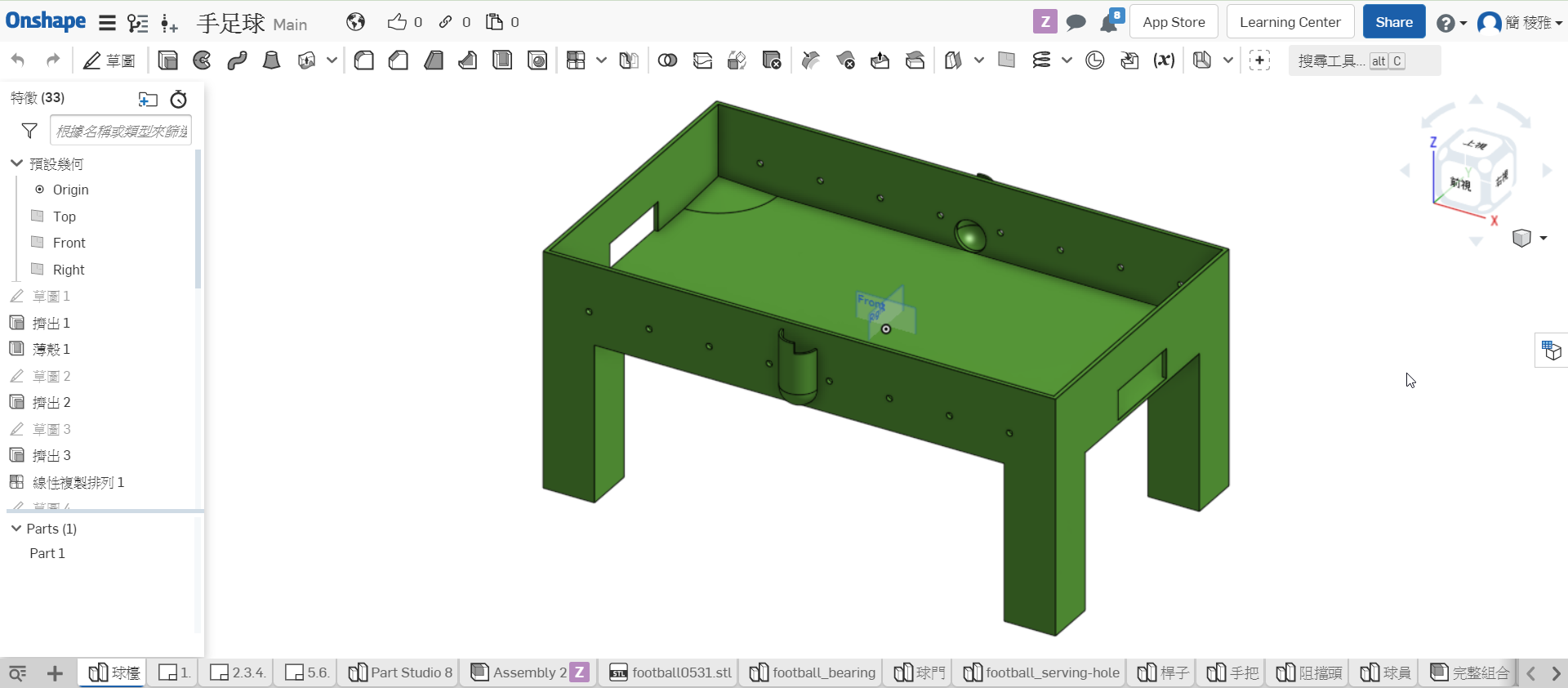Open the variable (x) tool
The image size is (1568, 688).
click(1164, 60)
